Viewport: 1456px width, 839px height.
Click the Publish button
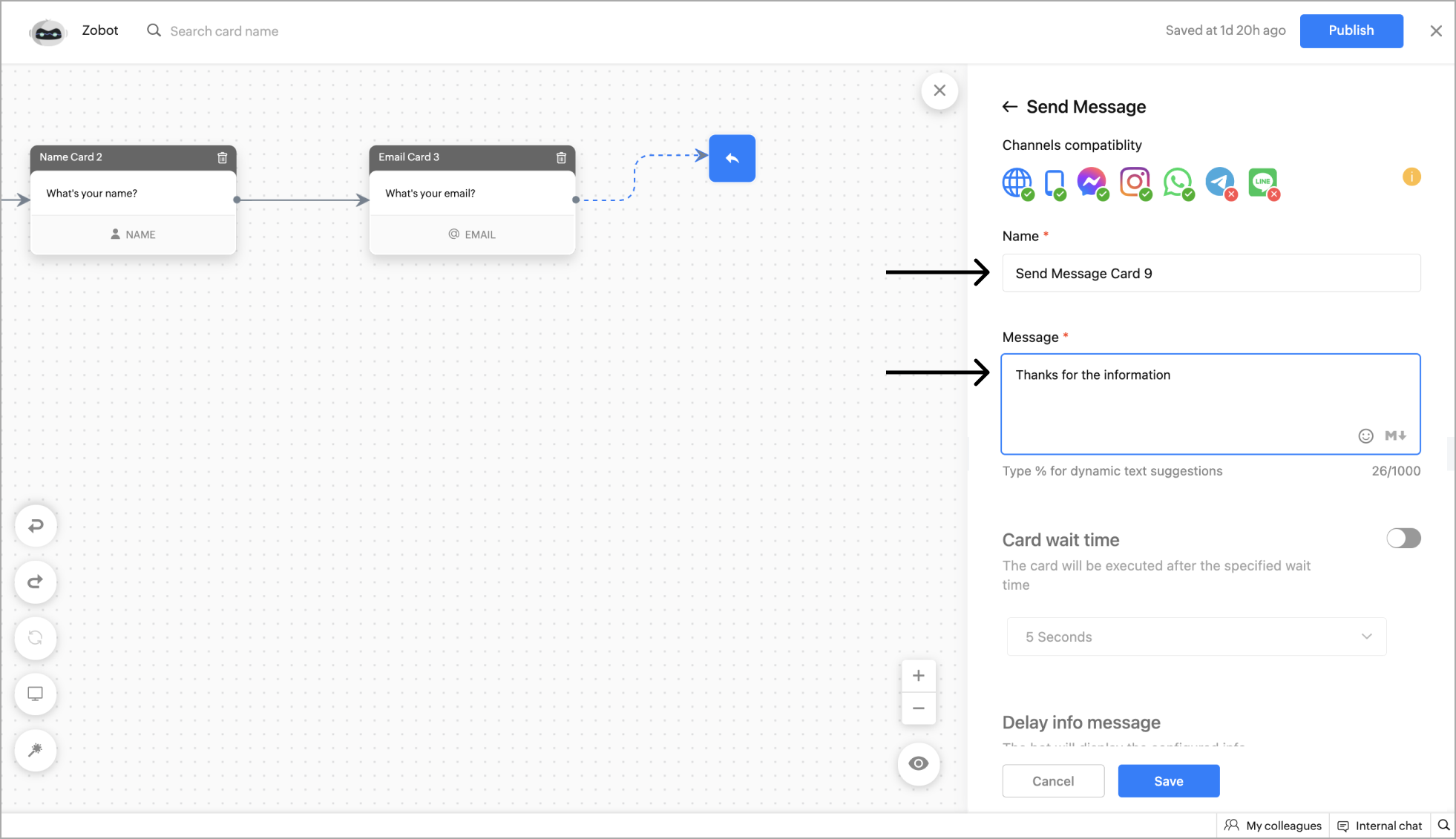1351,30
